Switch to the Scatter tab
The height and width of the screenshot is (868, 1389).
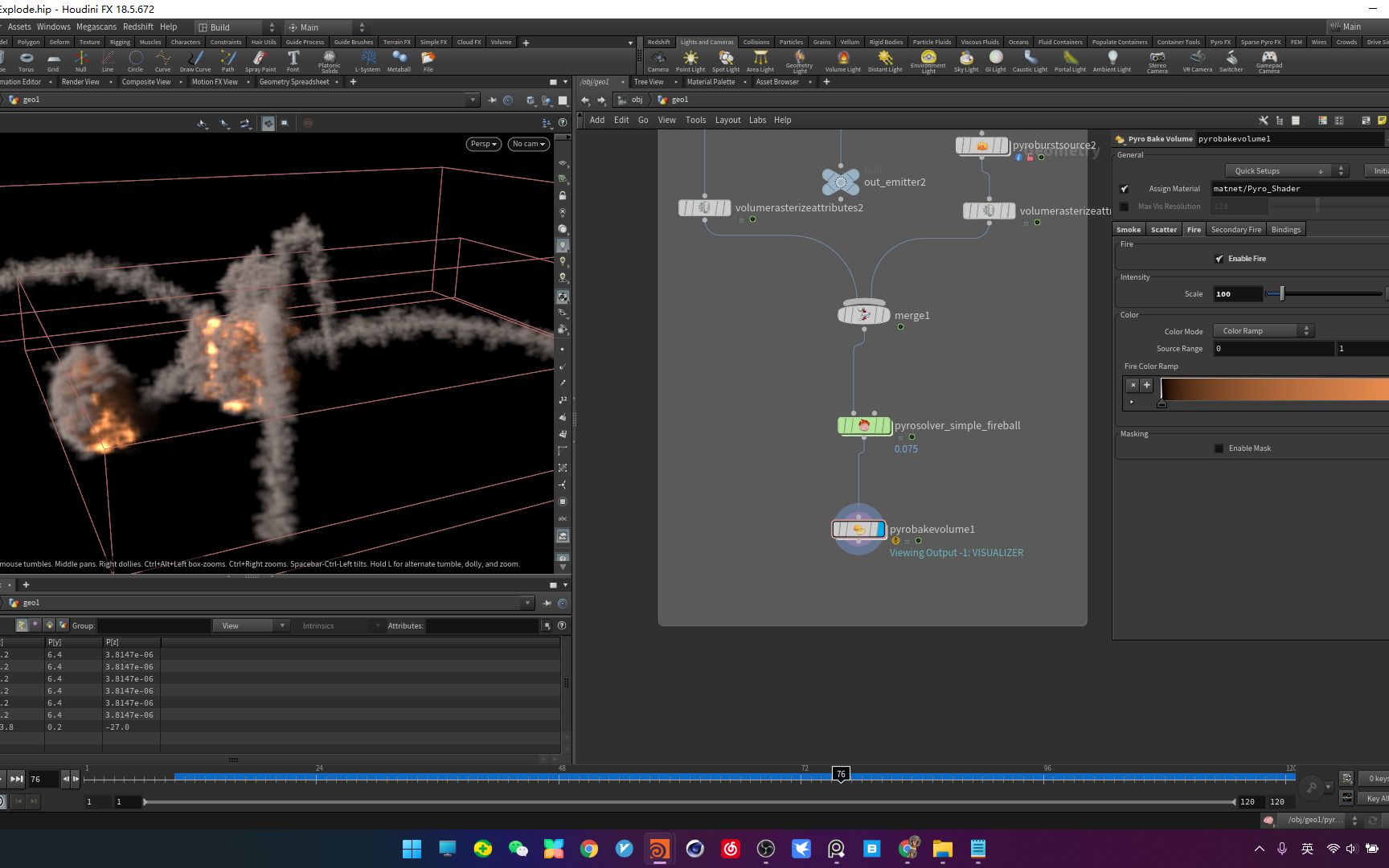pos(1163,230)
